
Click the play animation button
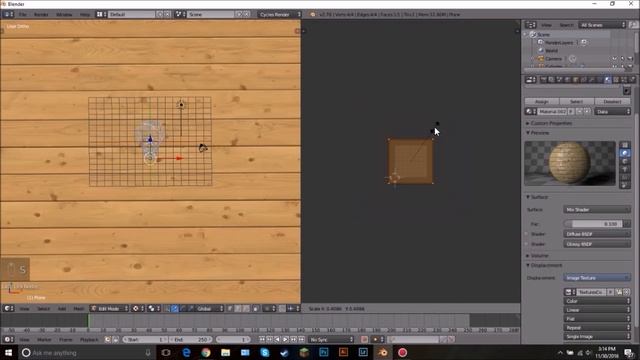point(286,340)
